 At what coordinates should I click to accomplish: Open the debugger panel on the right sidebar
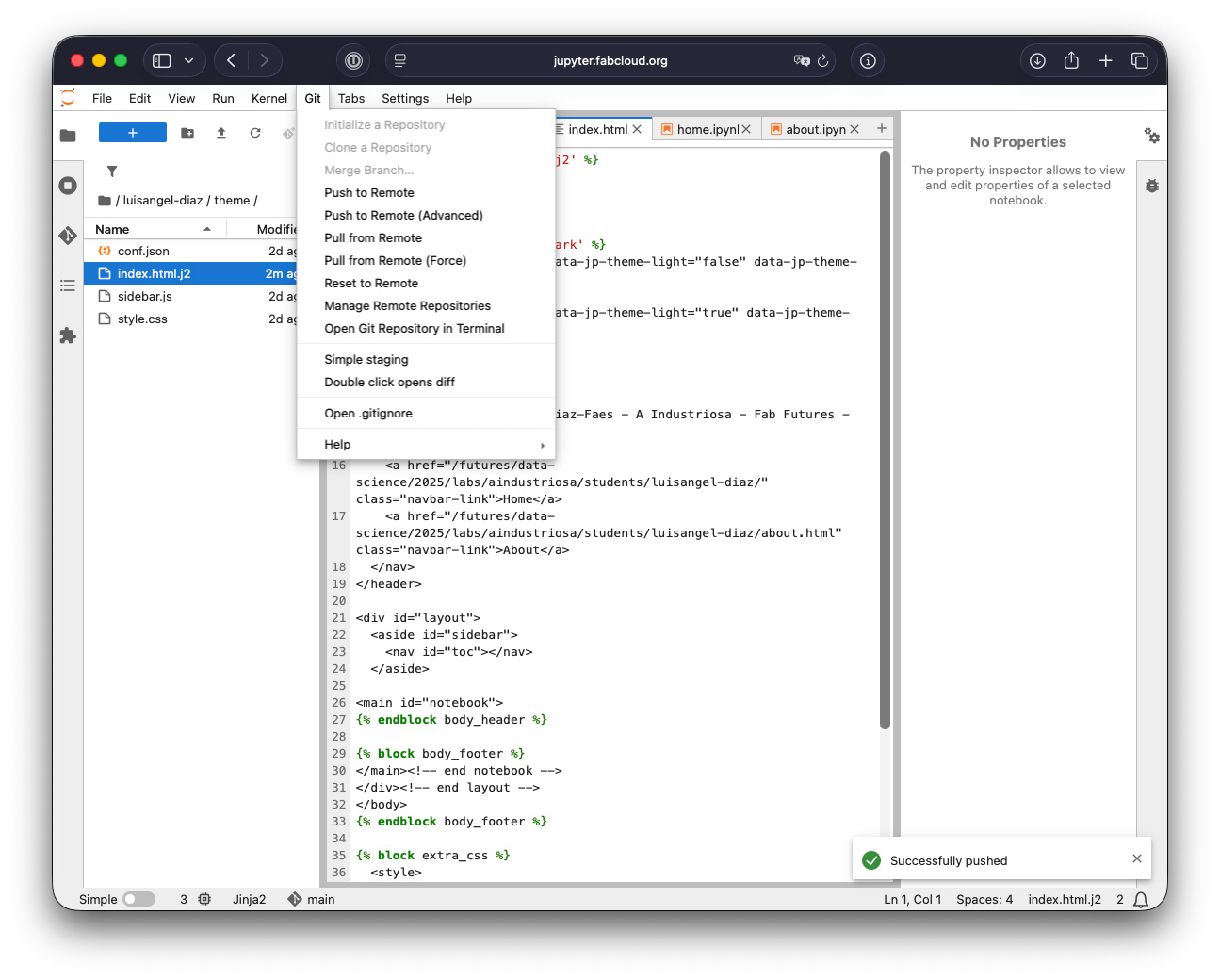(x=1151, y=186)
